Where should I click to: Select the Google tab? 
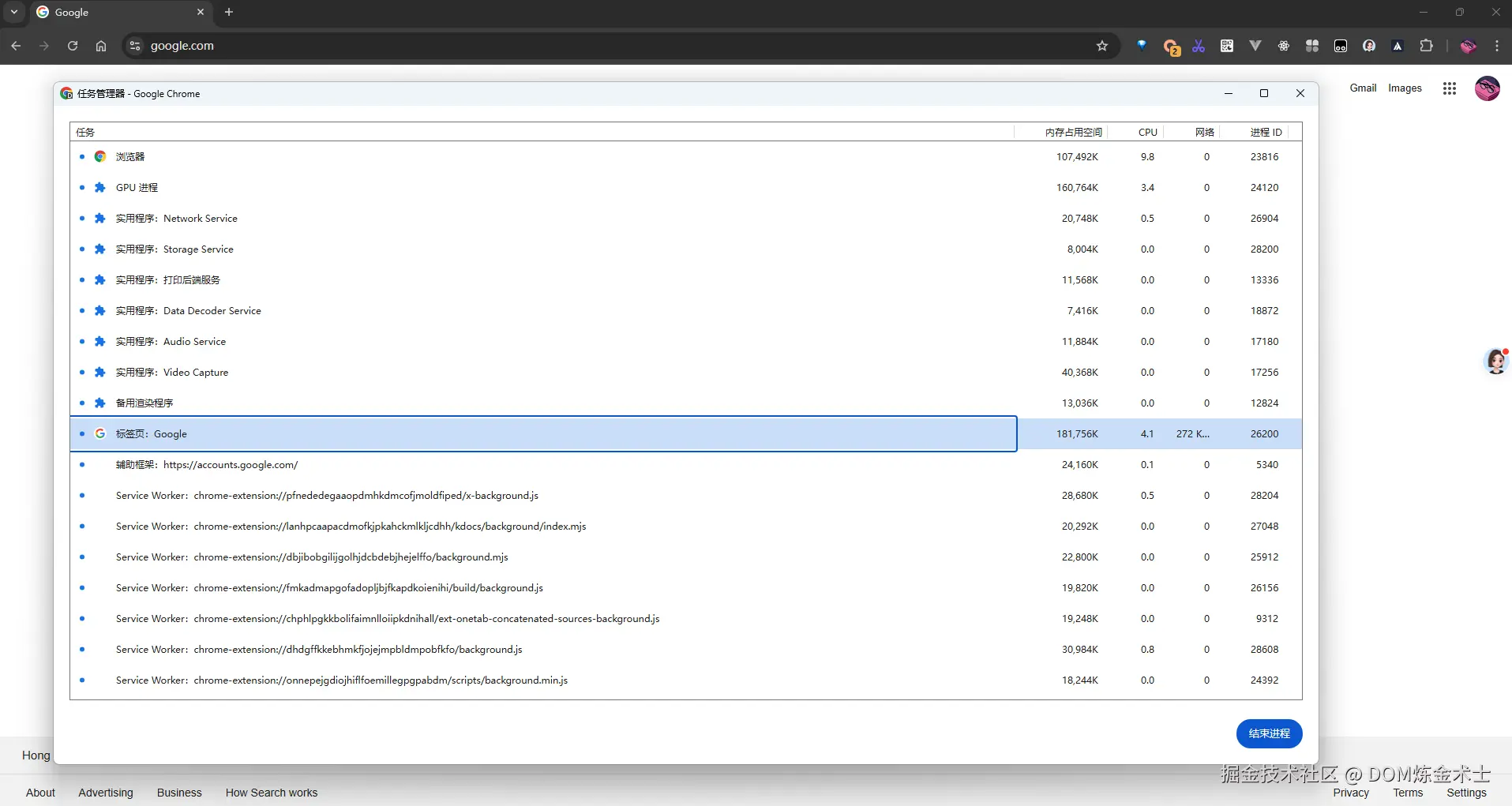pyautogui.click(x=121, y=13)
